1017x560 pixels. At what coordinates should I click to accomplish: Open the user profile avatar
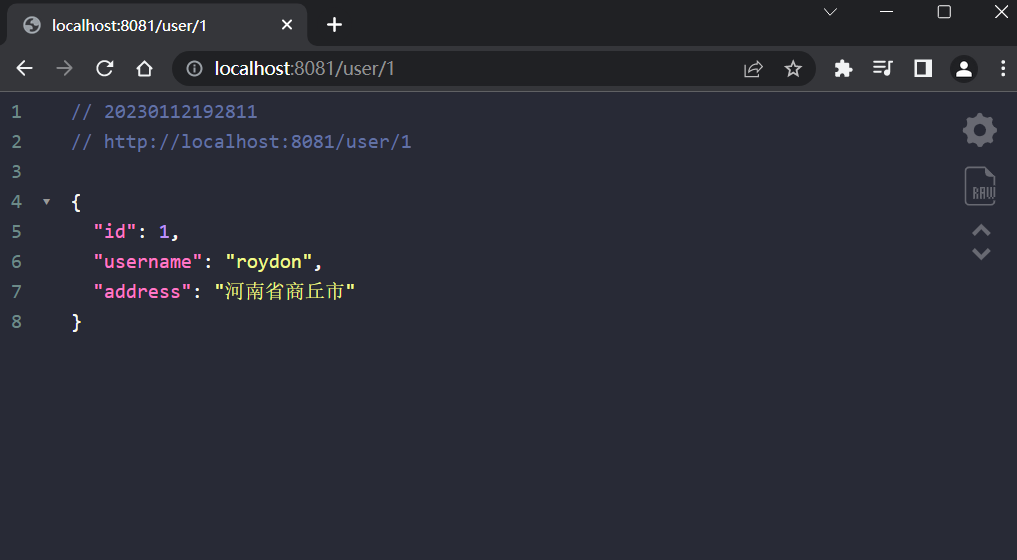(963, 68)
